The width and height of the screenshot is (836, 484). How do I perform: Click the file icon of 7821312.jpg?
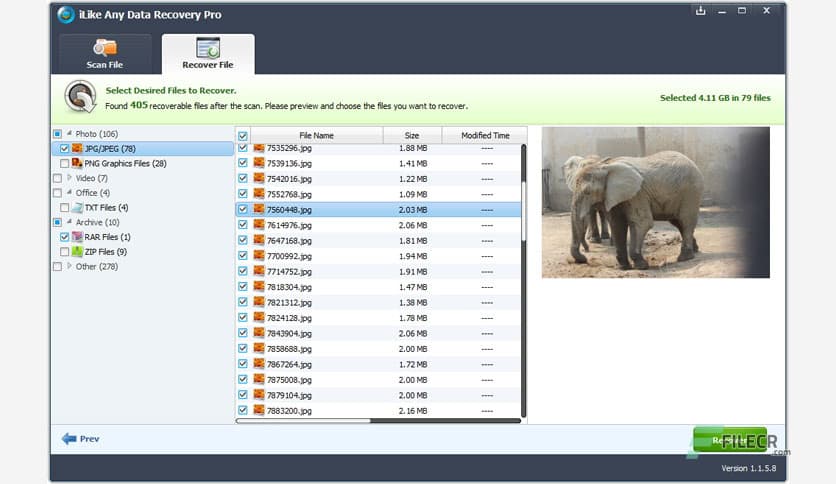[259, 302]
